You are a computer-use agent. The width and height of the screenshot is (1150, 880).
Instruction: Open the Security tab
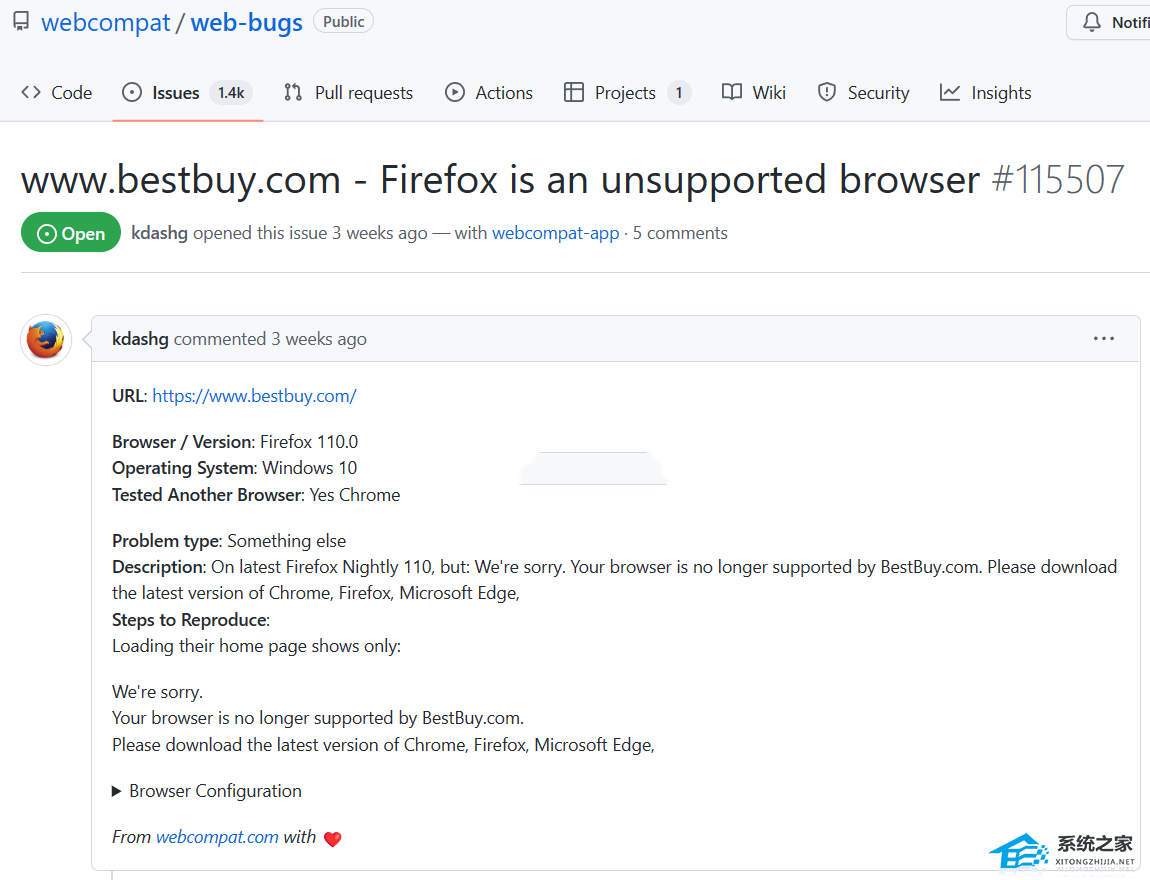[864, 93]
